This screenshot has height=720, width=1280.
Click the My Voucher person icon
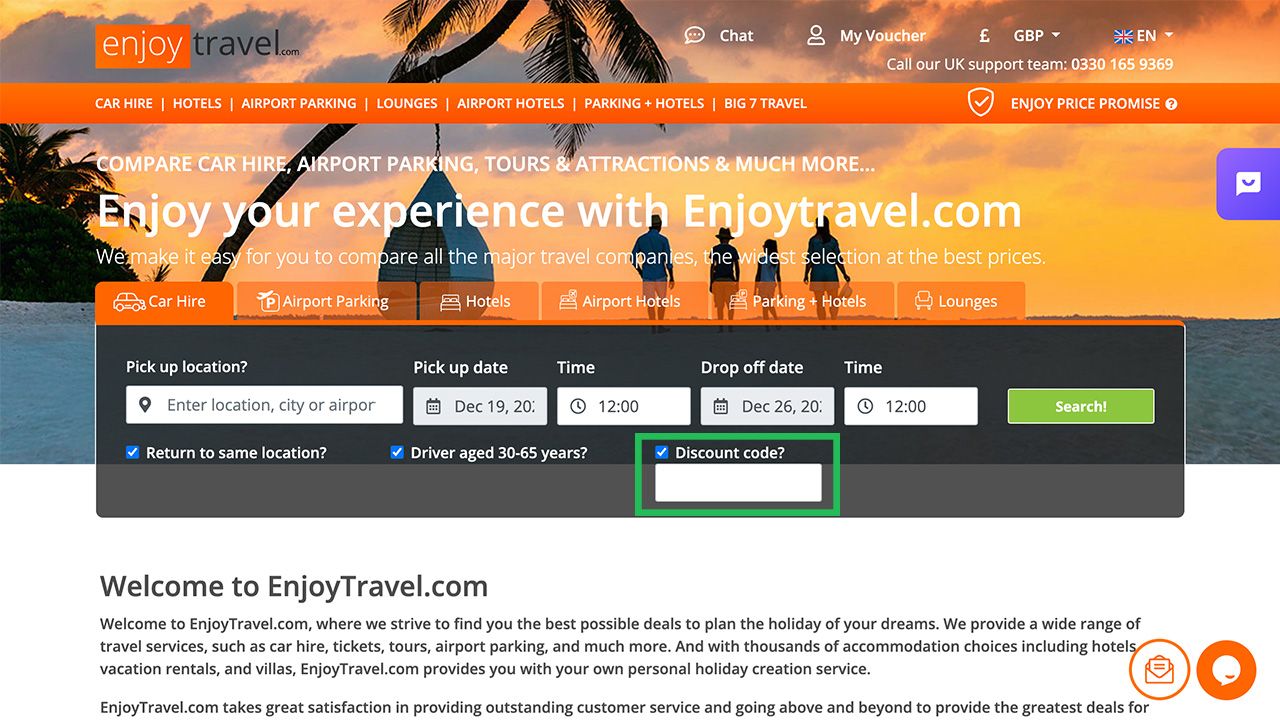click(816, 35)
